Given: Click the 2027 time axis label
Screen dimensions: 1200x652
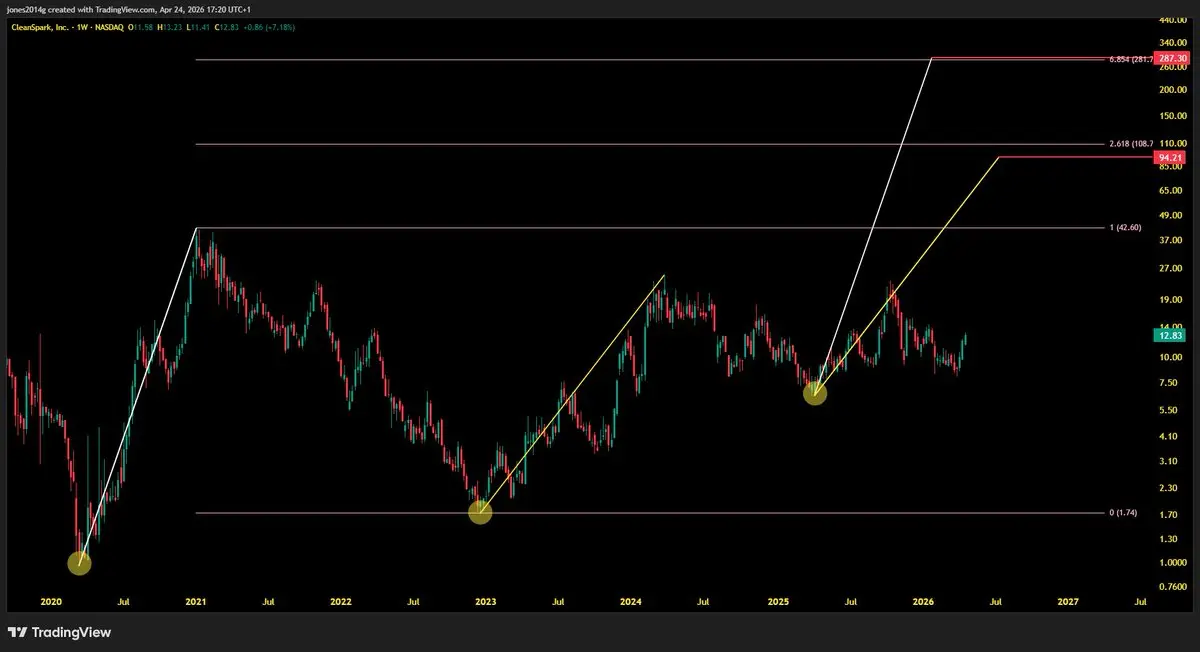Looking at the screenshot, I should [x=1067, y=602].
